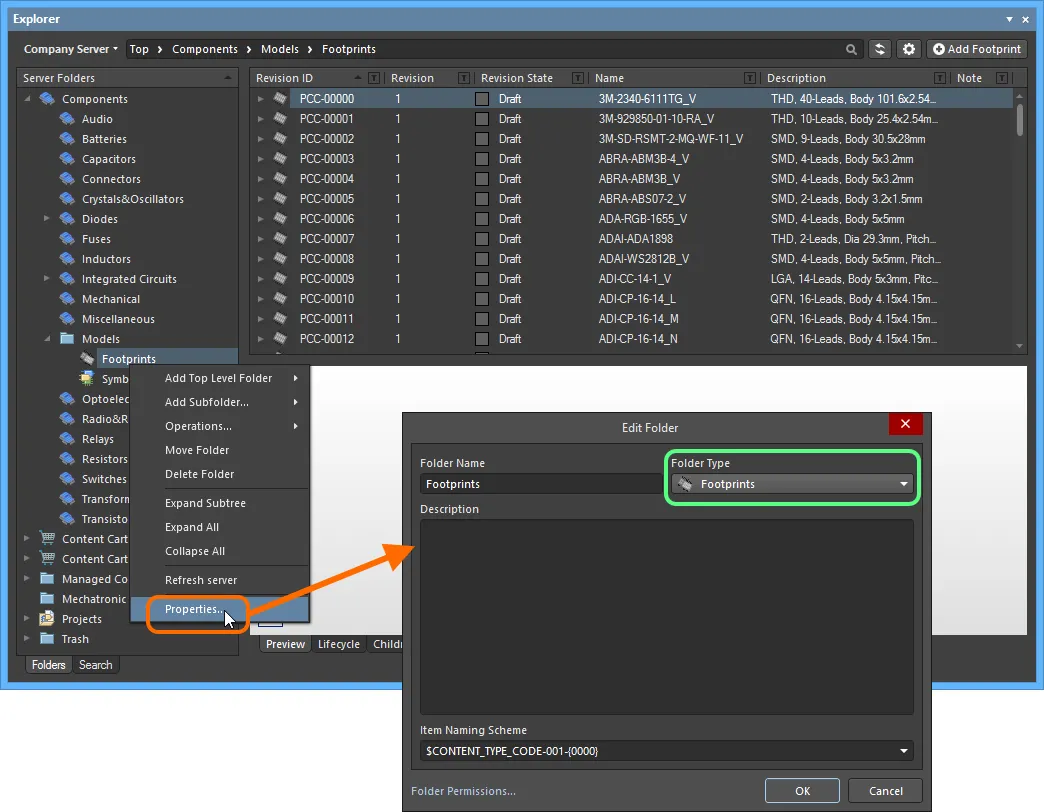Click the Trash folder icon

tap(47, 638)
